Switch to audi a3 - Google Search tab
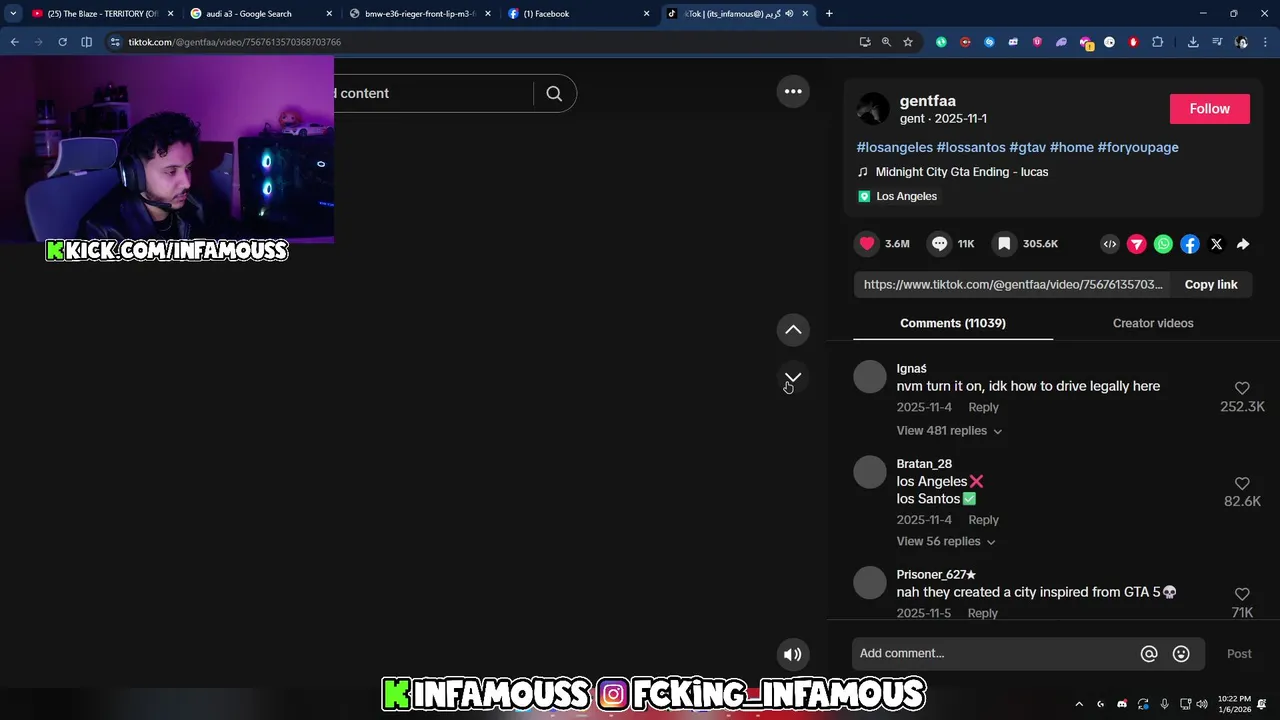Viewport: 1280px width, 720px height. [260, 14]
